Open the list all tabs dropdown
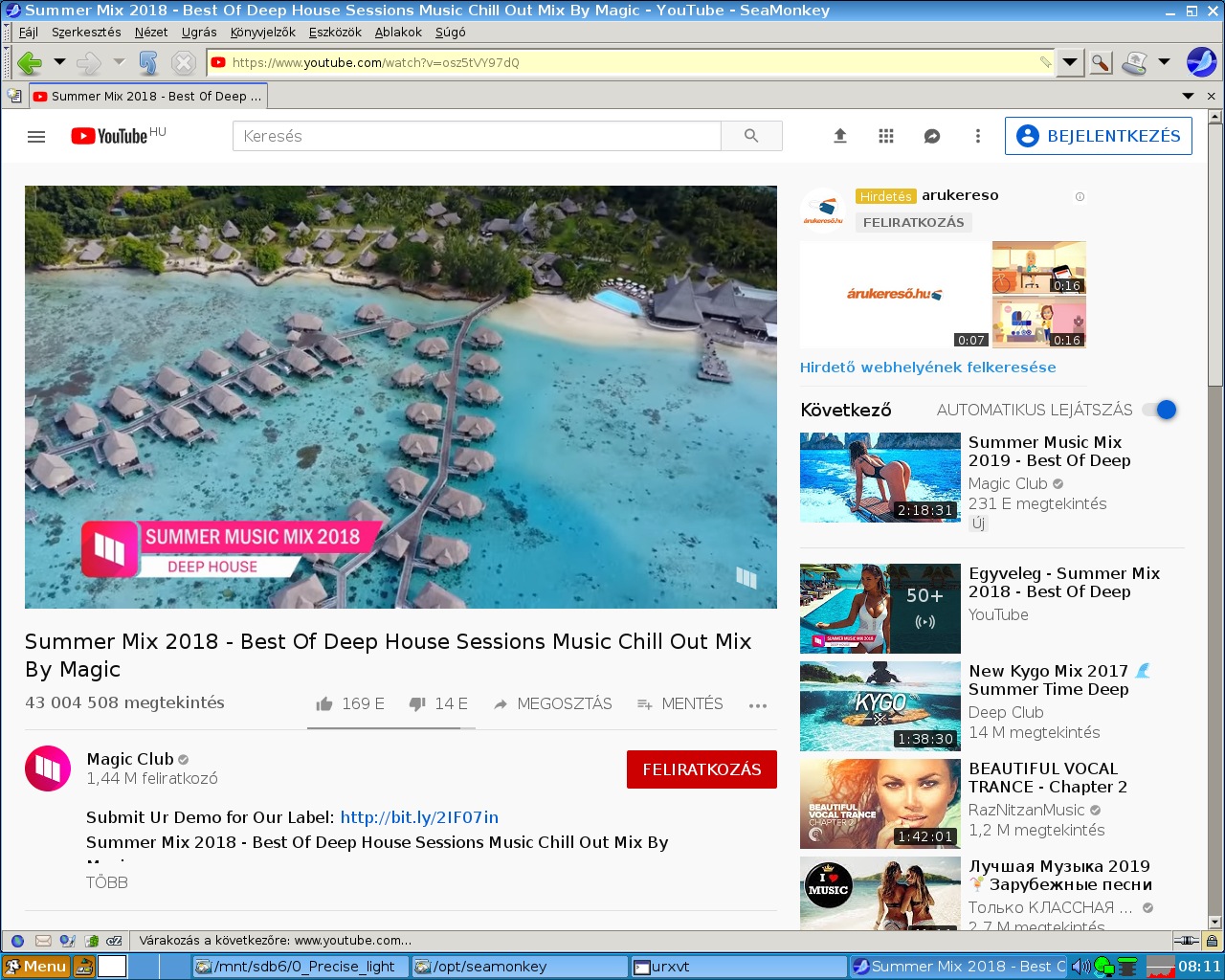The height and width of the screenshot is (980, 1225). tap(1188, 96)
